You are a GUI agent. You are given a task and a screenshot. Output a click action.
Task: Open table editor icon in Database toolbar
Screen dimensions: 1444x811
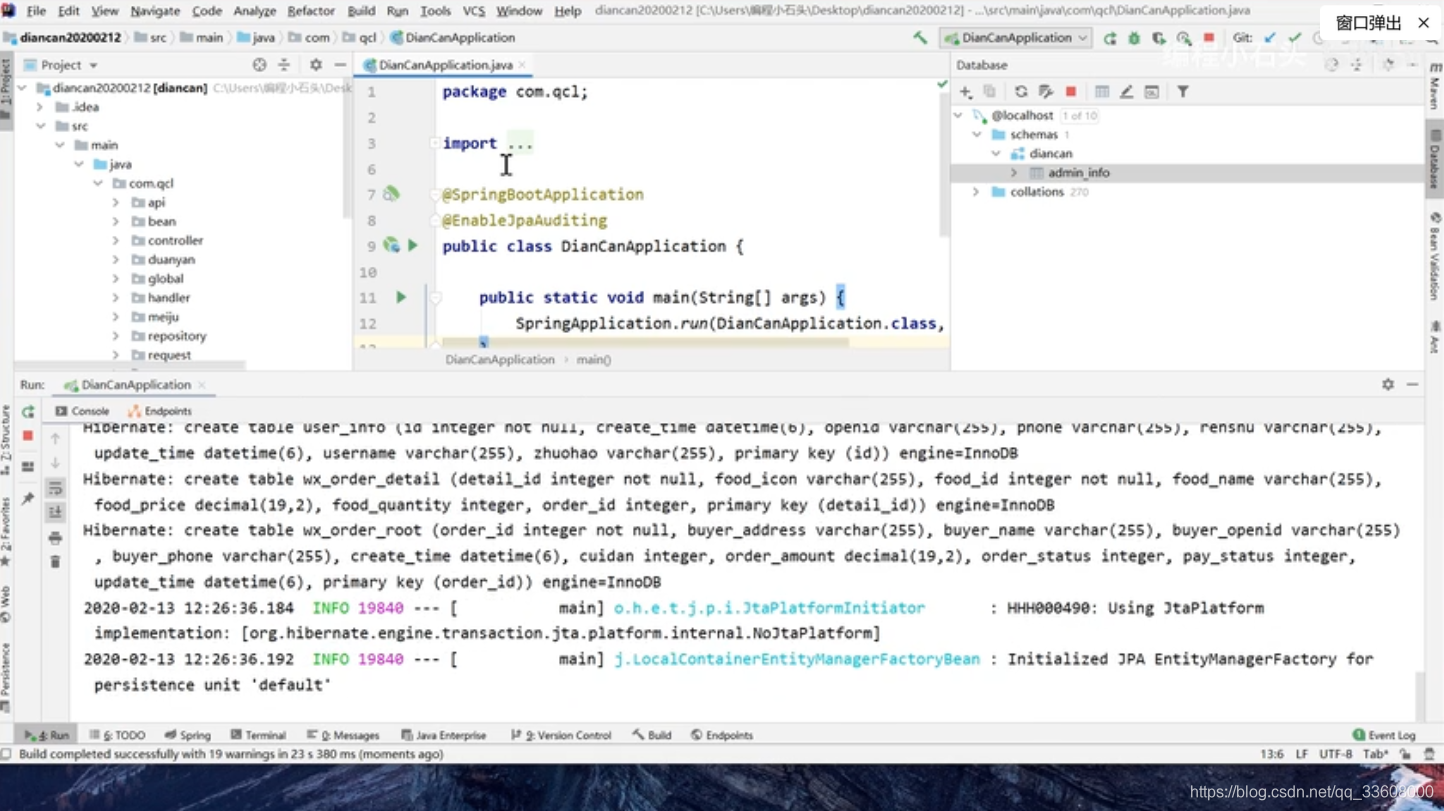[1102, 92]
